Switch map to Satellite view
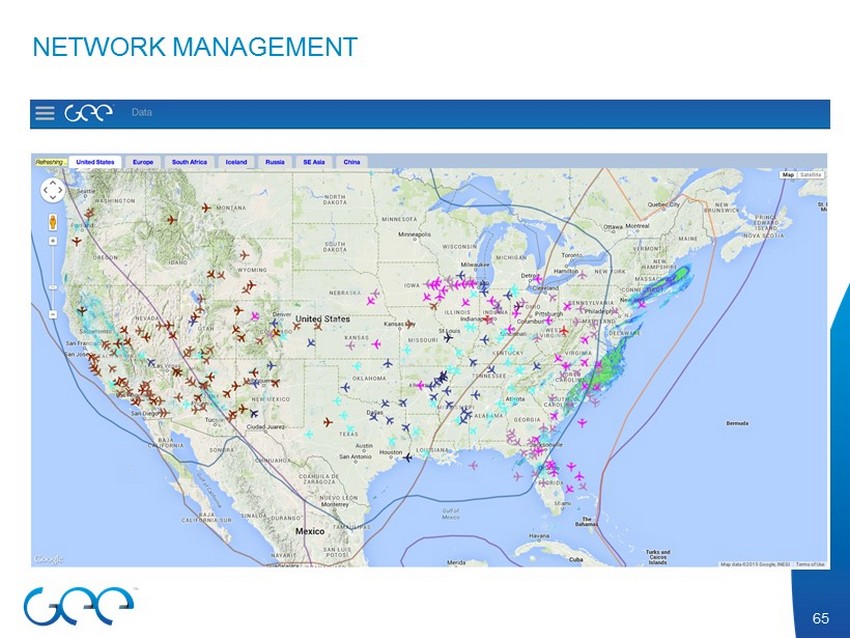The height and width of the screenshot is (638, 850). click(812, 175)
